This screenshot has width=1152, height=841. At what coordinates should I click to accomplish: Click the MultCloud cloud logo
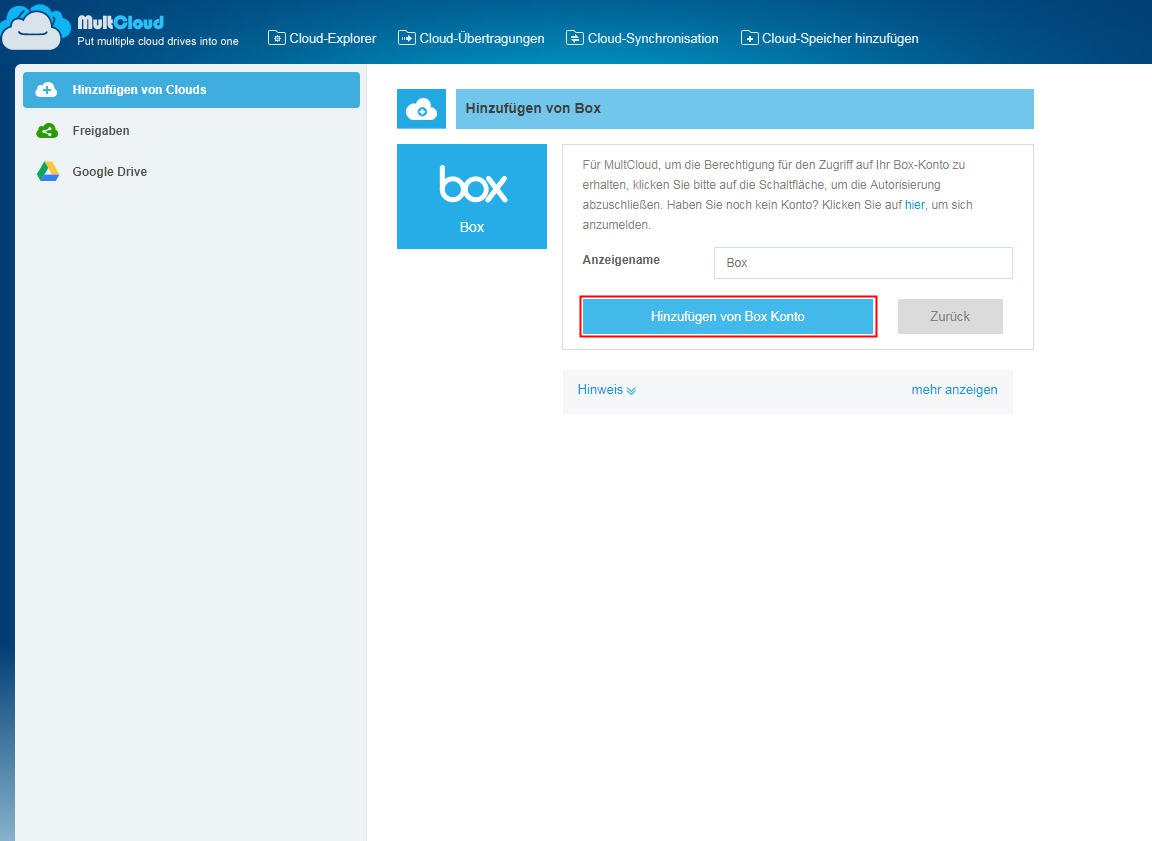36,27
